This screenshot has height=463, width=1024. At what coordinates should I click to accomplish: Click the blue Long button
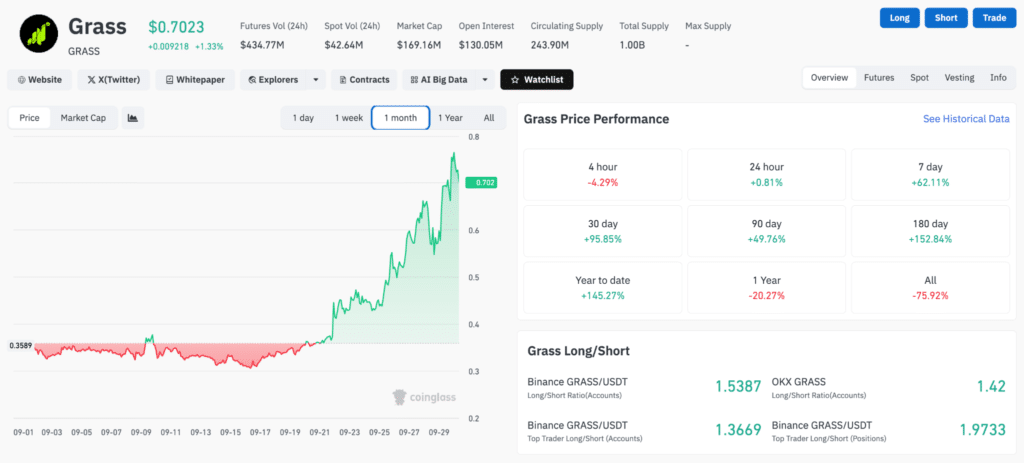(899, 18)
